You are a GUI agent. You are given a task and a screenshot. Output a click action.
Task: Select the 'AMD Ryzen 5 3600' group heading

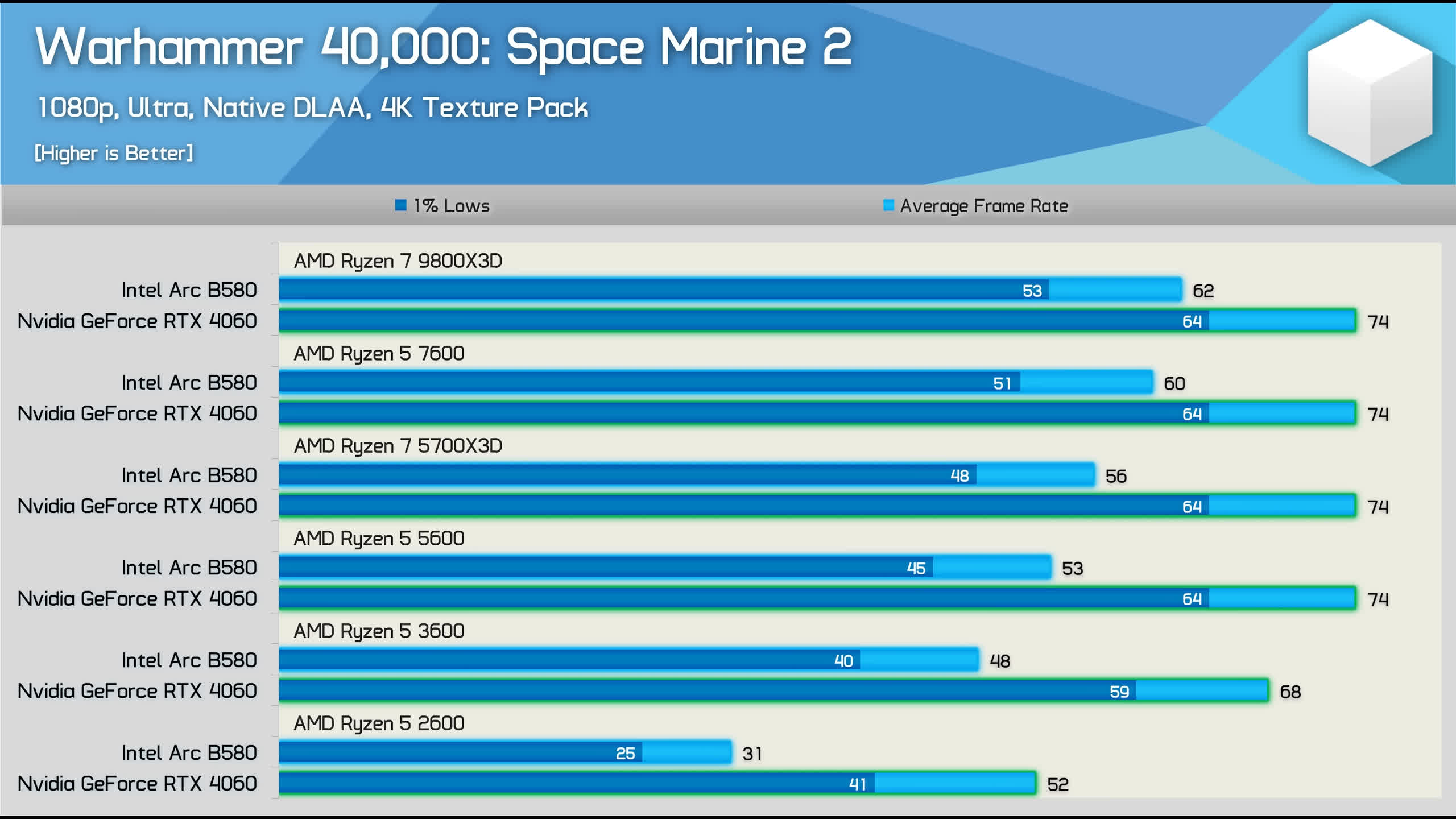click(379, 631)
